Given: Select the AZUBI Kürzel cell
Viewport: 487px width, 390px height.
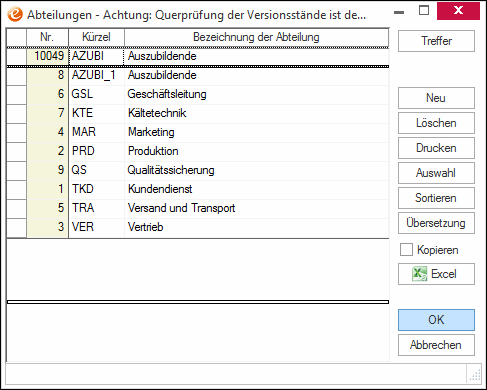Looking at the screenshot, I should pos(96,56).
